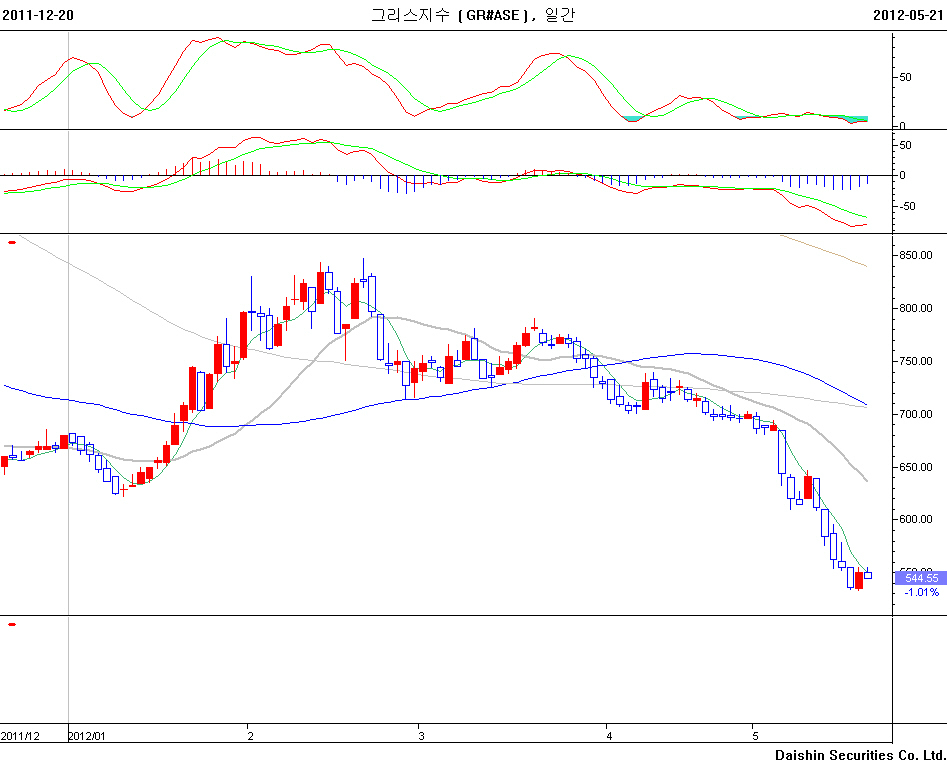
Task: Click the red marker in the price panel
Action: click(x=11, y=241)
